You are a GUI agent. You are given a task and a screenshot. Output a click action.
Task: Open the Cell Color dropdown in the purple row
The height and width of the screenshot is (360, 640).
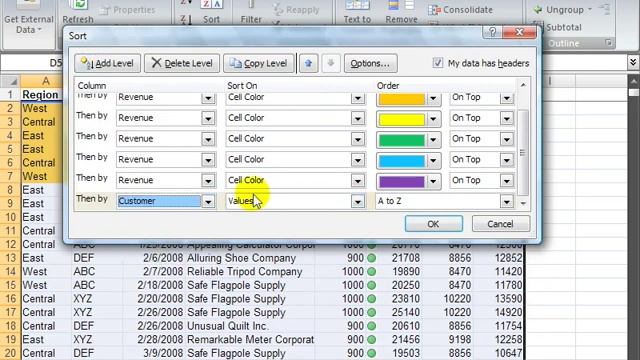pos(358,180)
